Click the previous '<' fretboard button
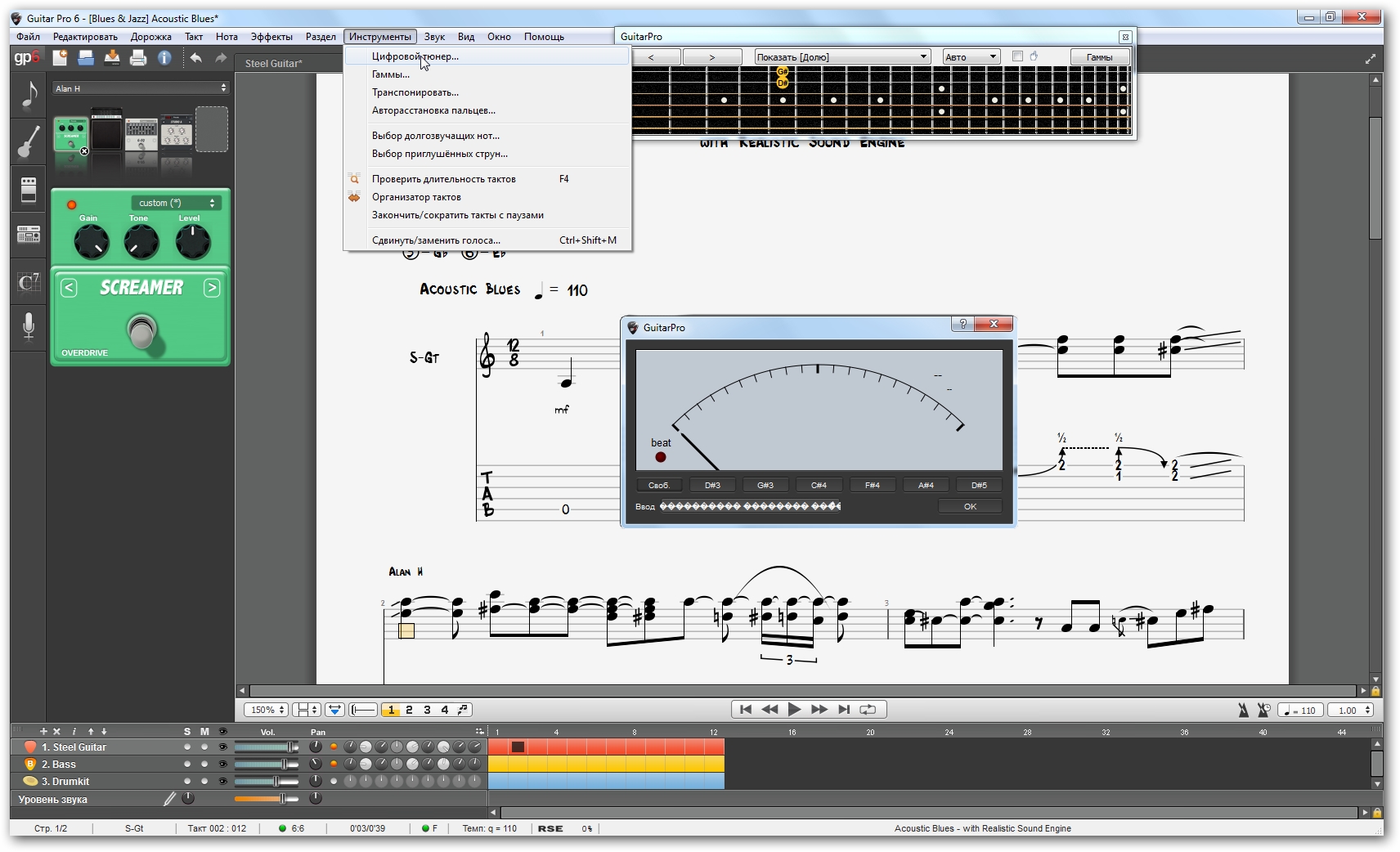1400x852 pixels. (x=651, y=57)
